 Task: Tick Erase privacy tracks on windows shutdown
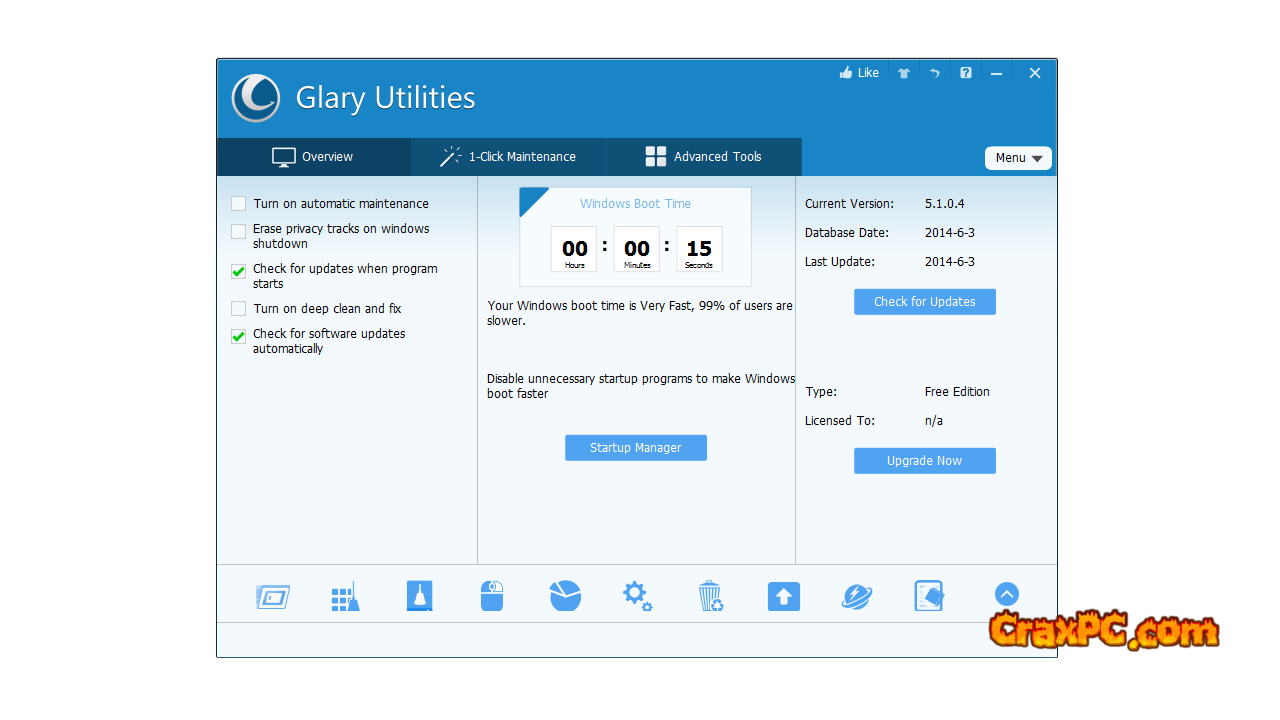[x=239, y=231]
